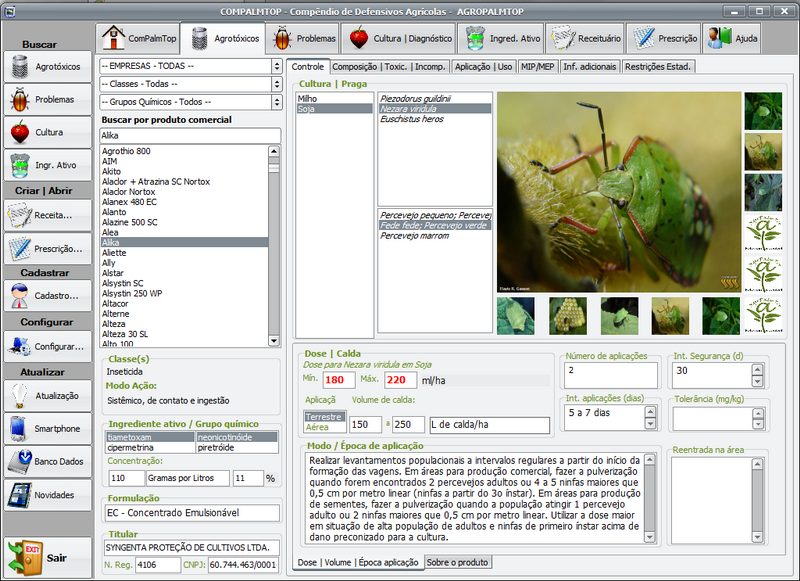The height and width of the screenshot is (581, 800).
Task: Click the Sair exit door icon
Action: pyautogui.click(x=24, y=558)
